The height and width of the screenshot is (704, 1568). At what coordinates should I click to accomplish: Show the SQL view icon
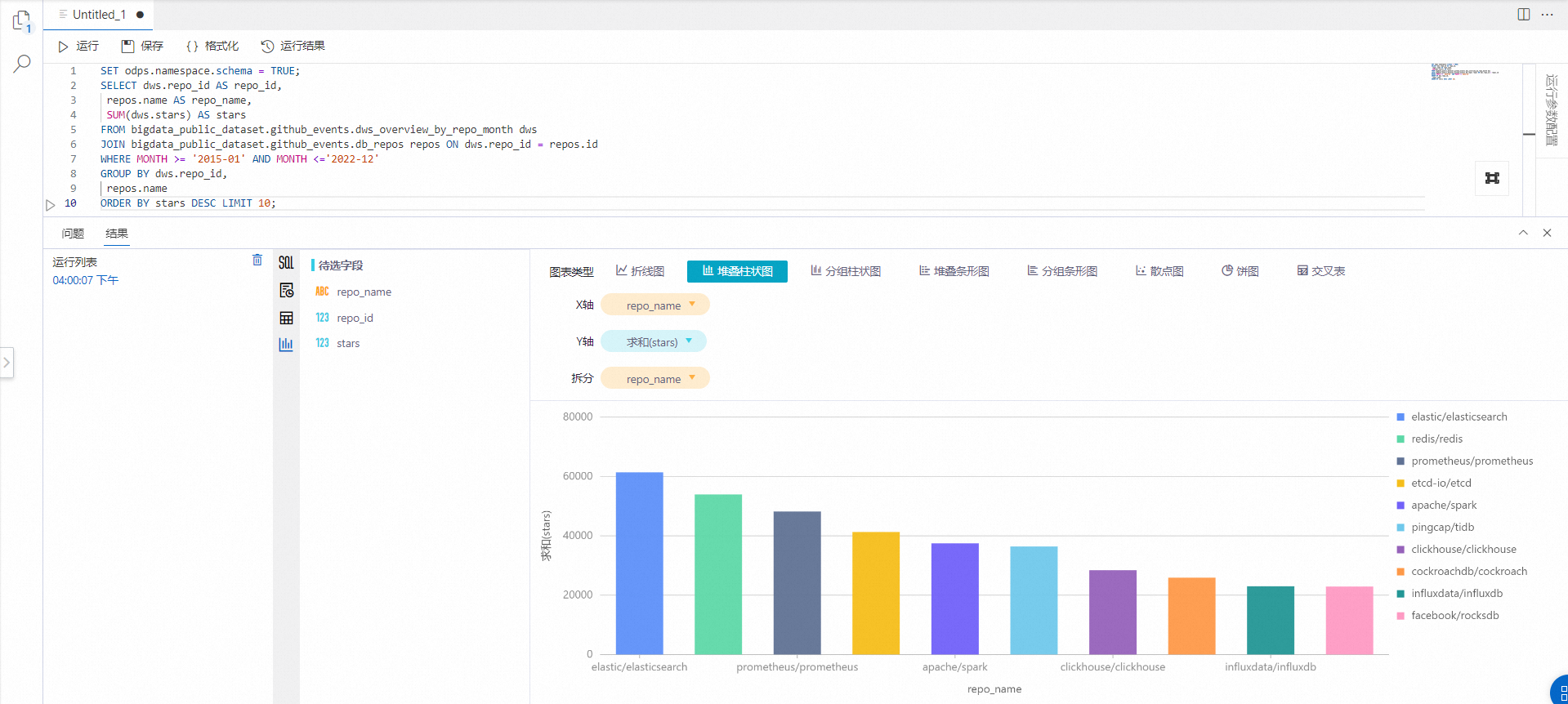(286, 263)
